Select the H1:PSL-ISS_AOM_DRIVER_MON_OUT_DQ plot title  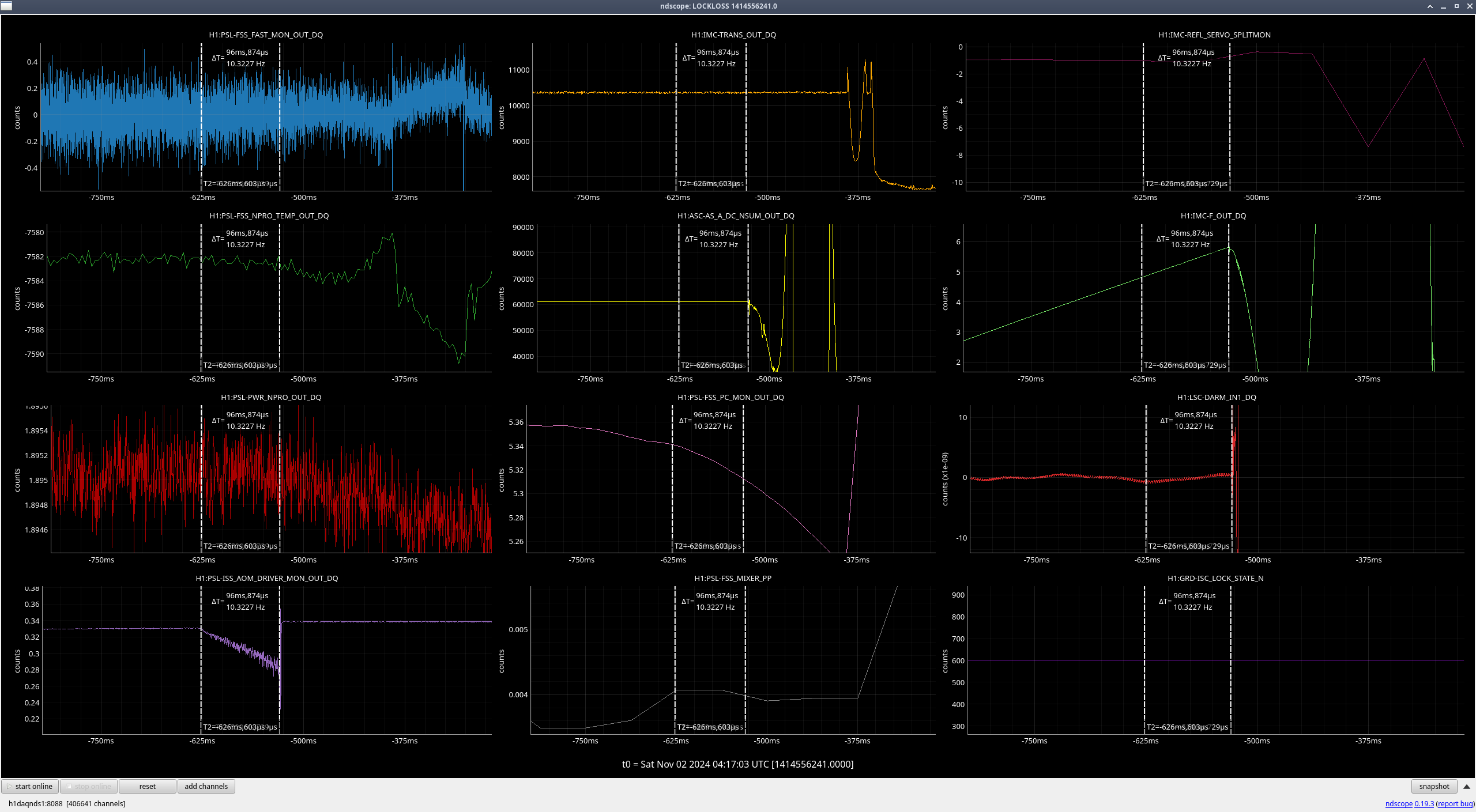click(267, 578)
